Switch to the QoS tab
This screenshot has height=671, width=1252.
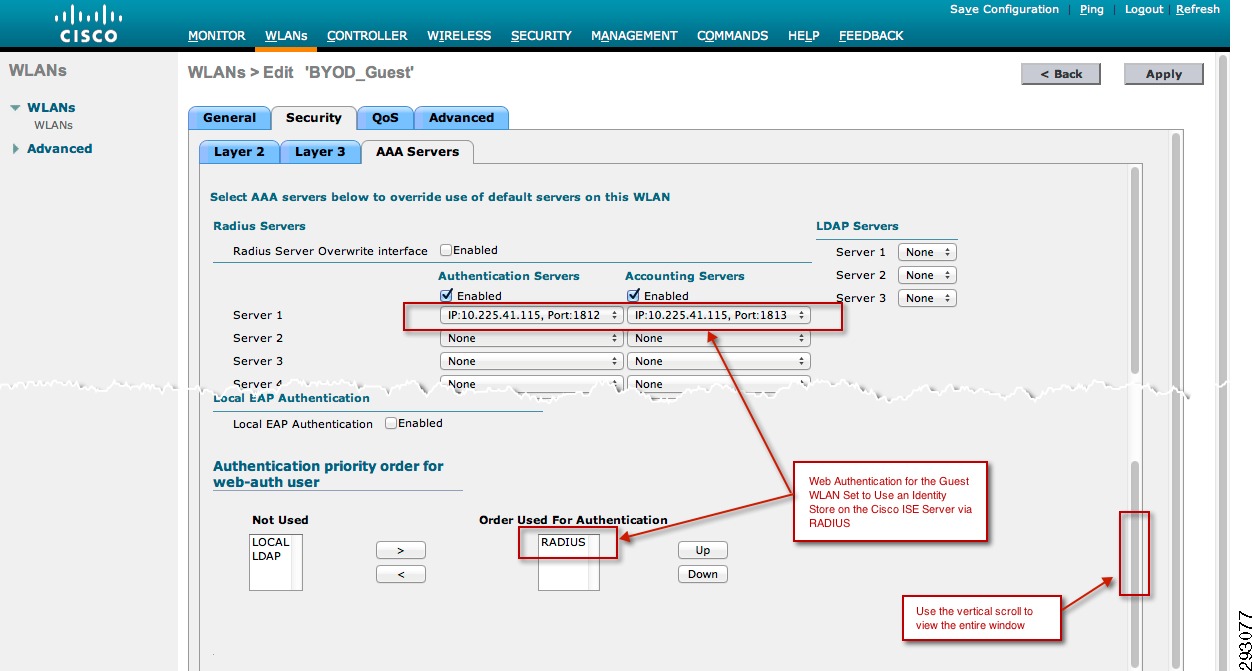(385, 118)
